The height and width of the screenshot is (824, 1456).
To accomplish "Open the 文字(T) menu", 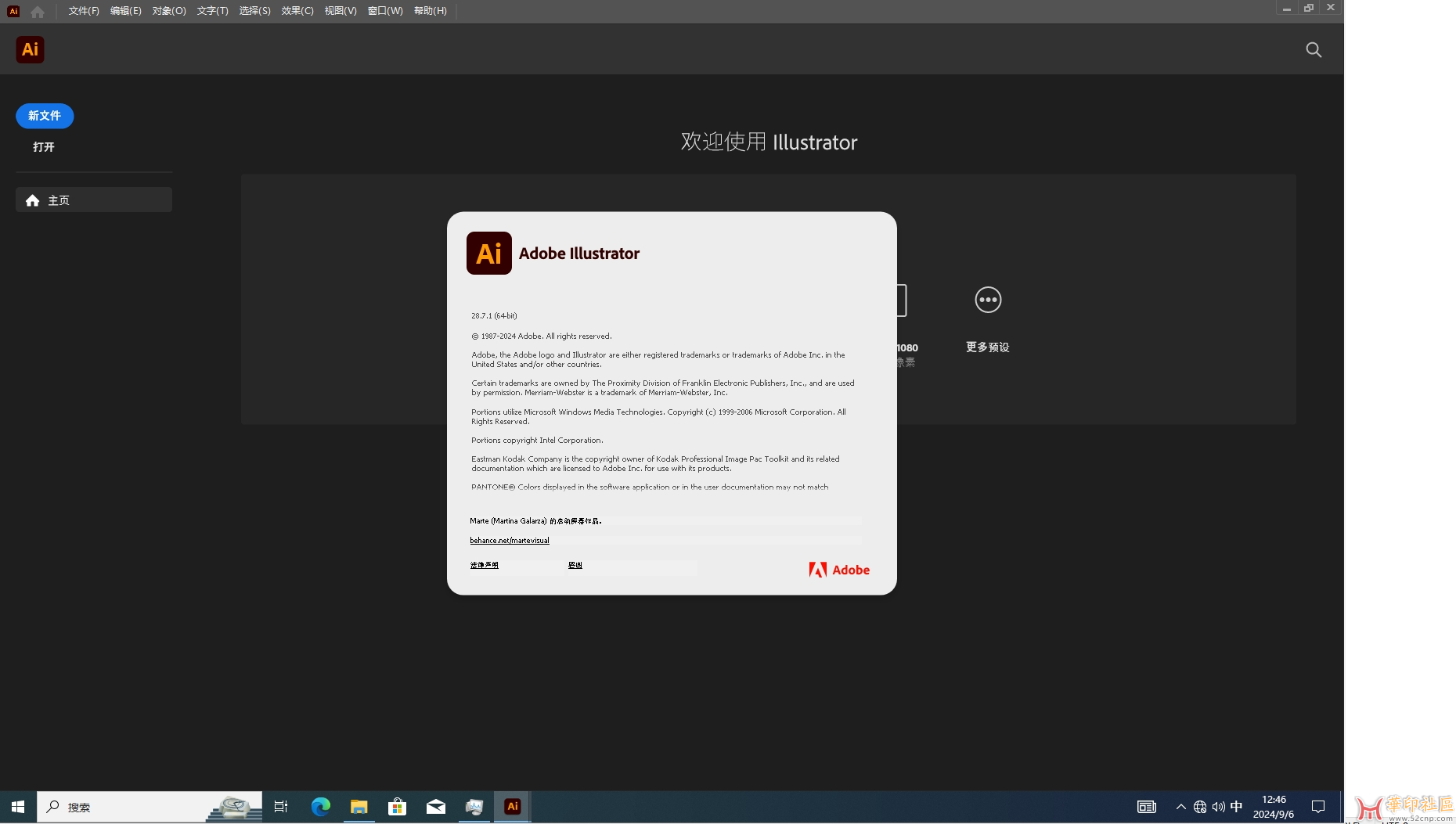I will [x=212, y=11].
